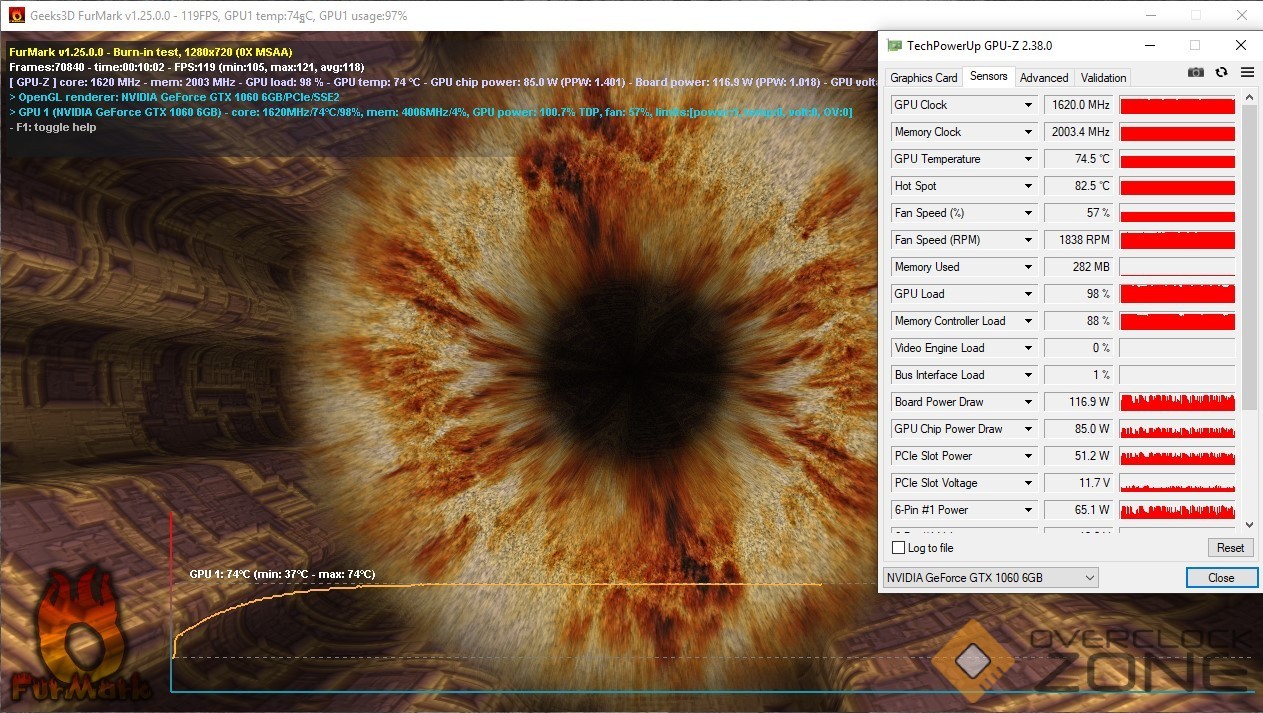1263x713 pixels.
Task: Minimize the GPU-Z window
Action: pyautogui.click(x=1148, y=45)
